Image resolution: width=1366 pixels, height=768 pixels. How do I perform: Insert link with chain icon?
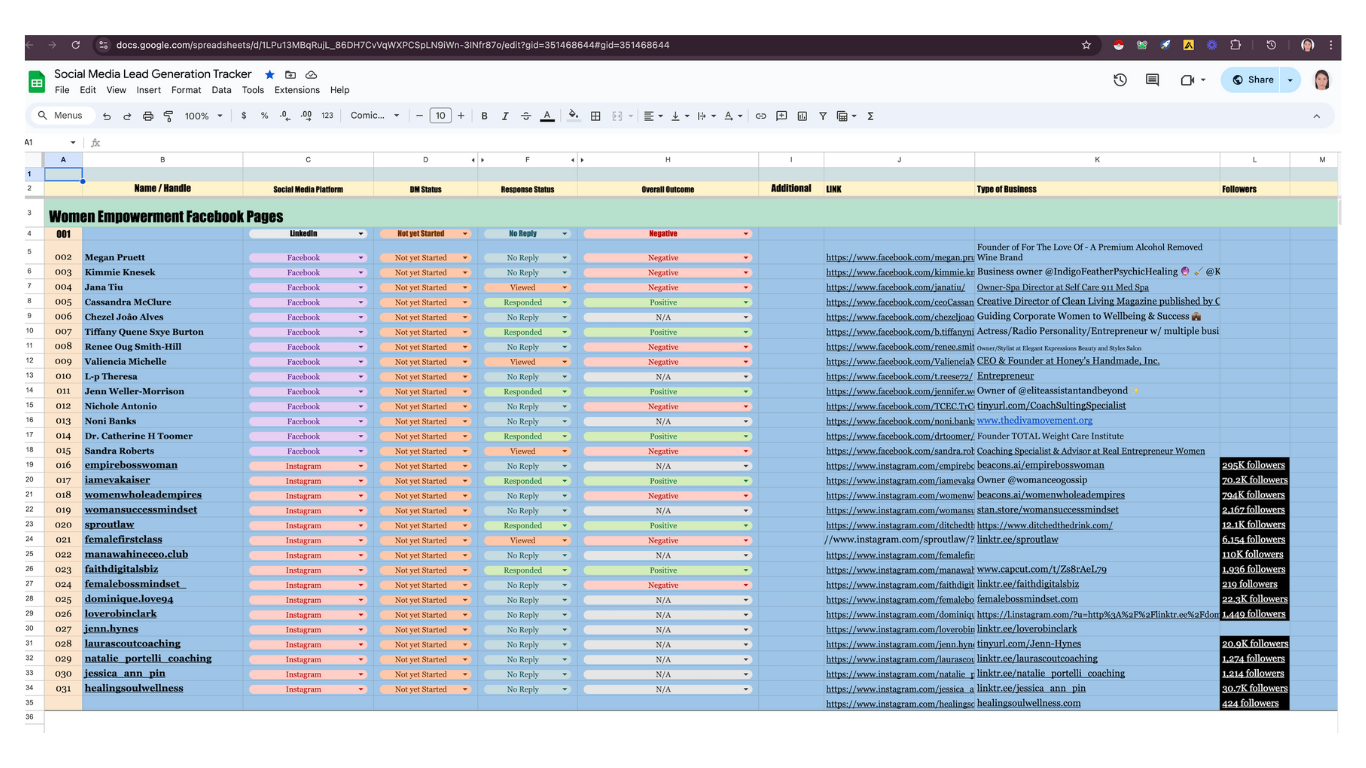(761, 116)
